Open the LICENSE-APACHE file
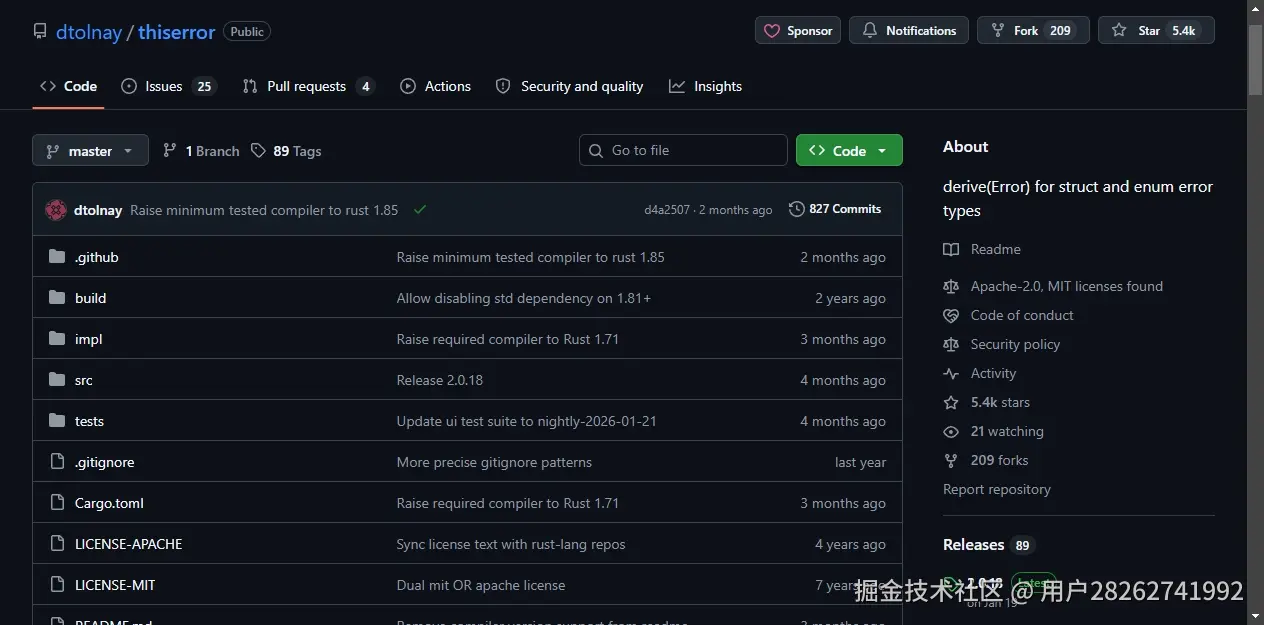The height and width of the screenshot is (625, 1264). pyautogui.click(x=128, y=544)
